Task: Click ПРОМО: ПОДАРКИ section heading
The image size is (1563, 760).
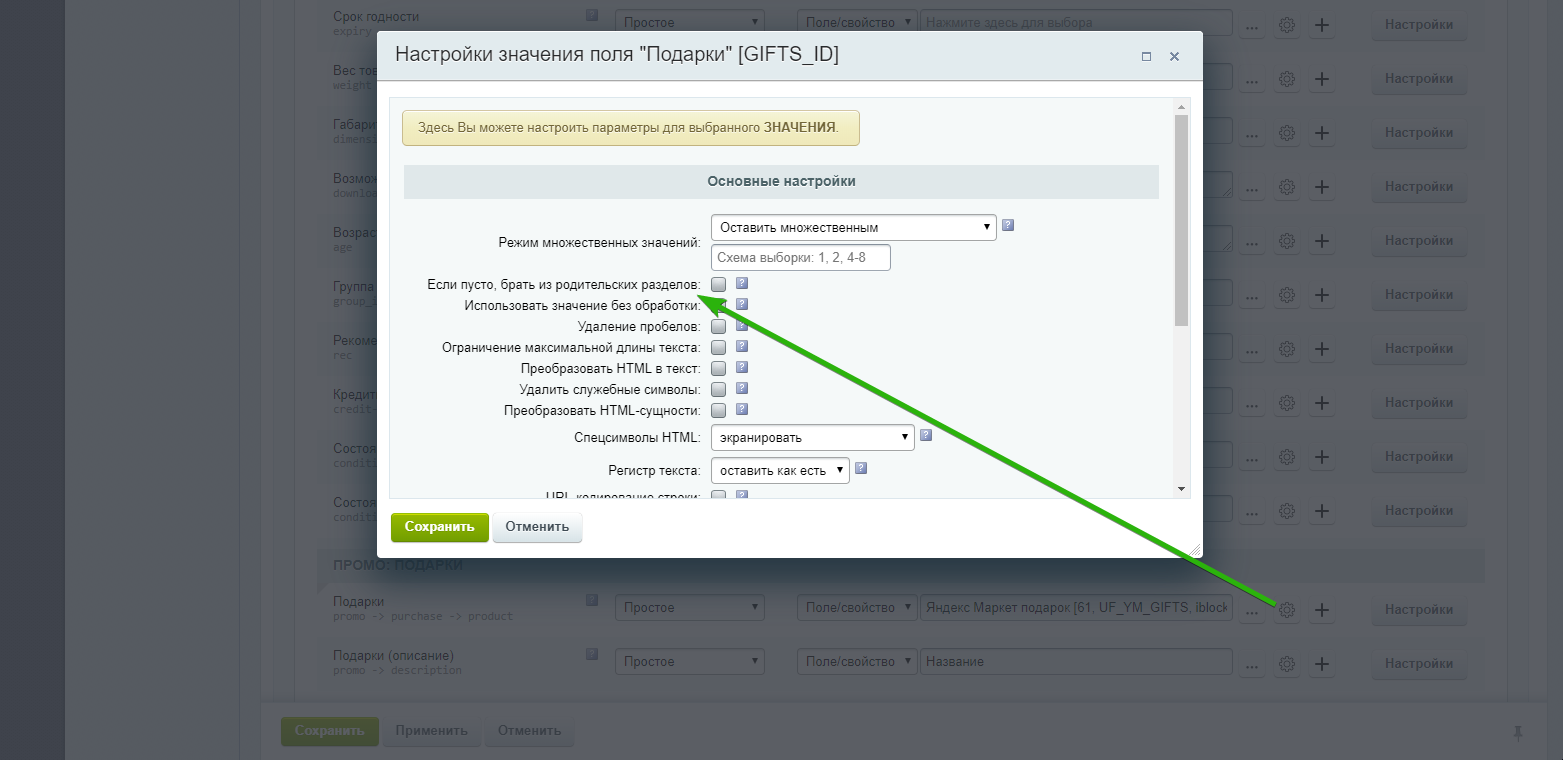Action: coord(398,566)
